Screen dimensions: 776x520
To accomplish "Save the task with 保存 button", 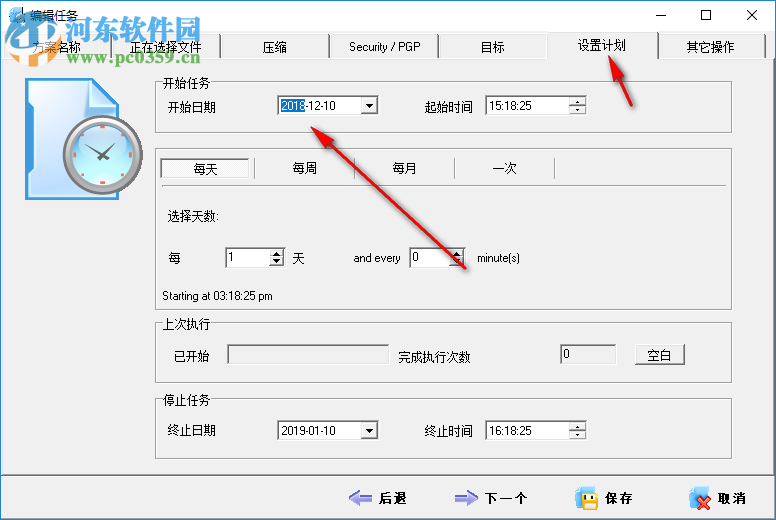I will [x=604, y=498].
